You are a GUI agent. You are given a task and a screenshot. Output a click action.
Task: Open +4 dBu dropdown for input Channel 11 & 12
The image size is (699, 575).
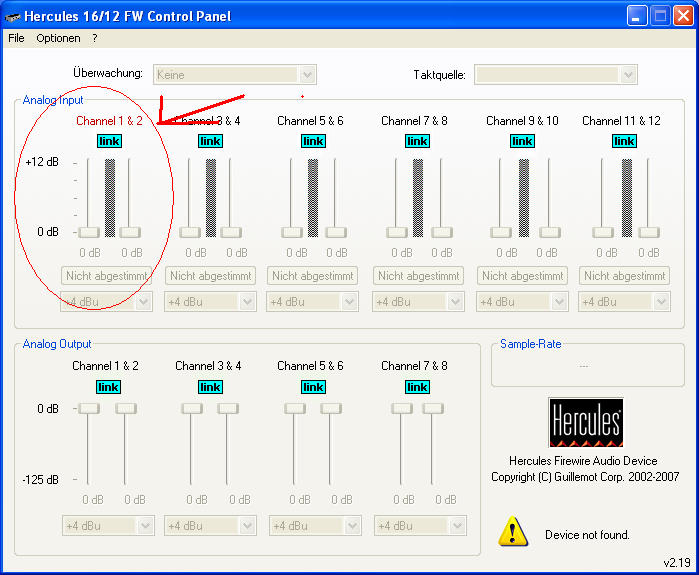[x=624, y=302]
